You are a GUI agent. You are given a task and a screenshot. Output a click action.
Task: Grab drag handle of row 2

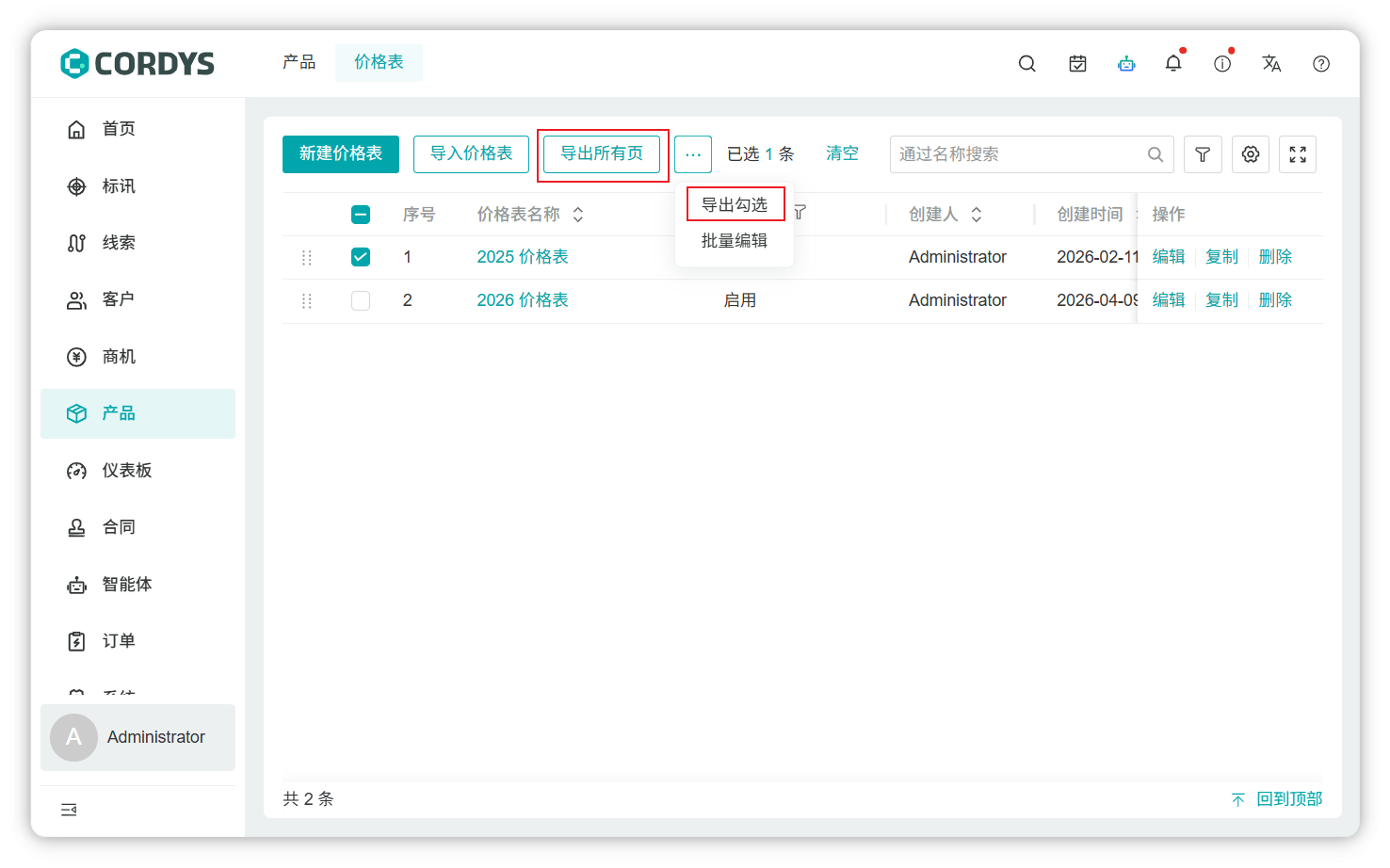pyautogui.click(x=307, y=300)
